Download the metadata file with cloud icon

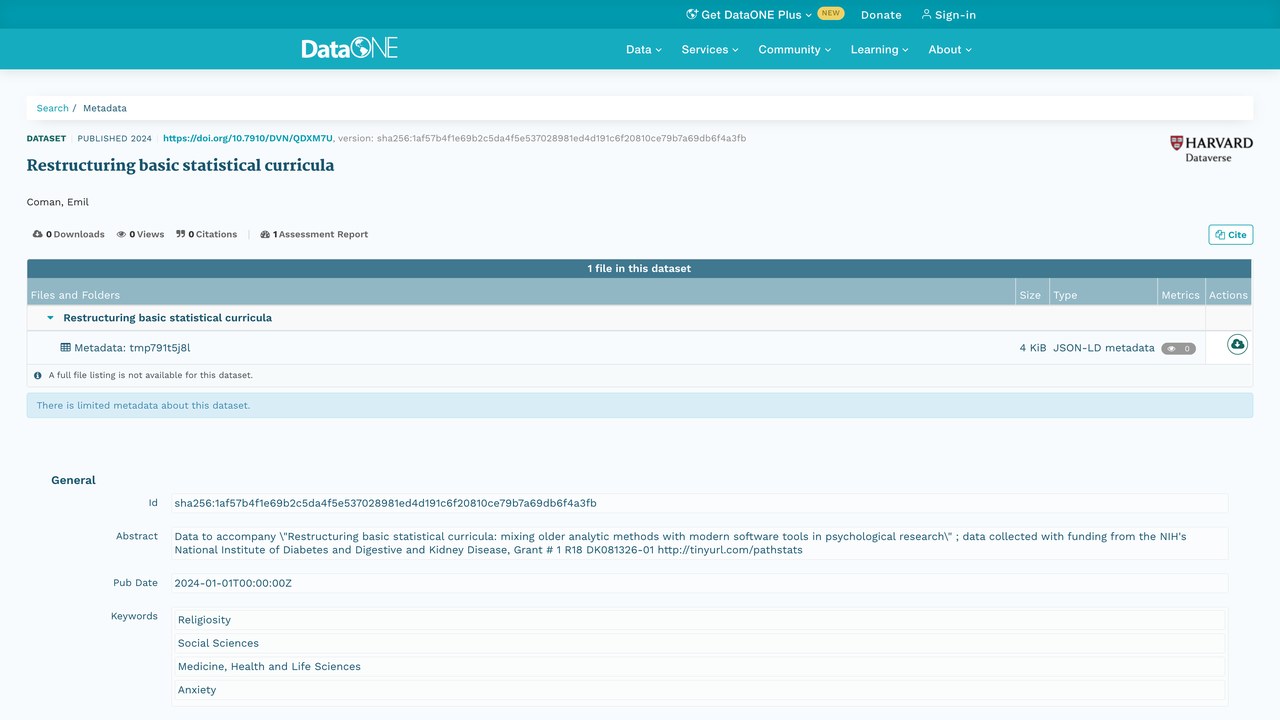pyautogui.click(x=1237, y=345)
